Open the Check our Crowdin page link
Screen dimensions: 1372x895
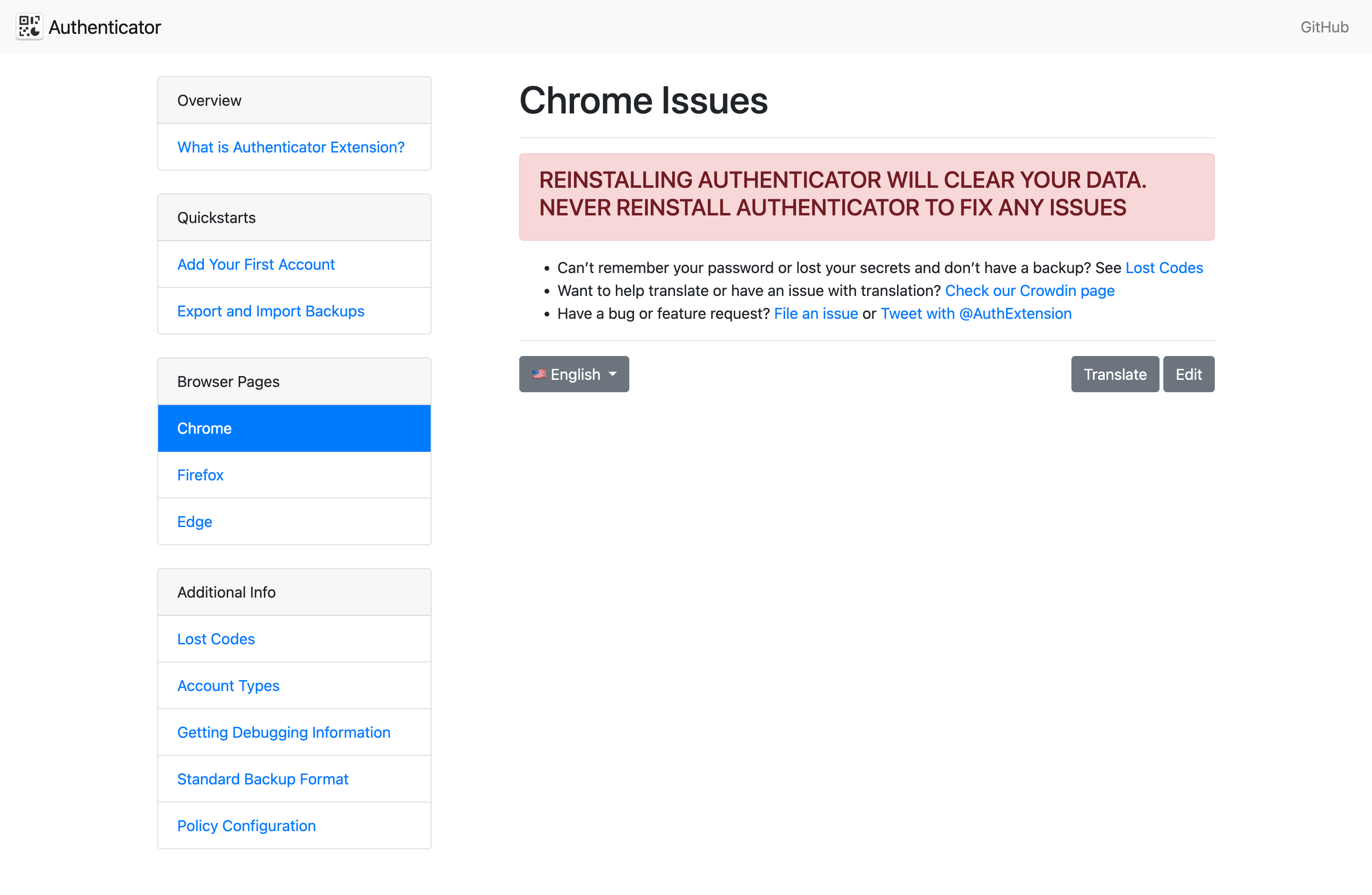(1029, 291)
